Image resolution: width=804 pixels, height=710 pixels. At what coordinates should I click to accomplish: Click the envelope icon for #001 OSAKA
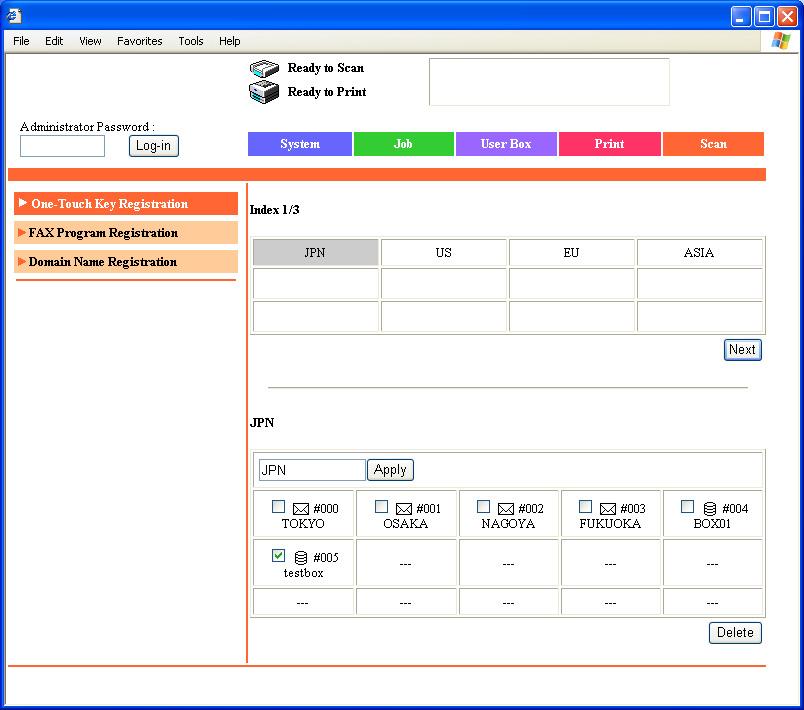404,509
